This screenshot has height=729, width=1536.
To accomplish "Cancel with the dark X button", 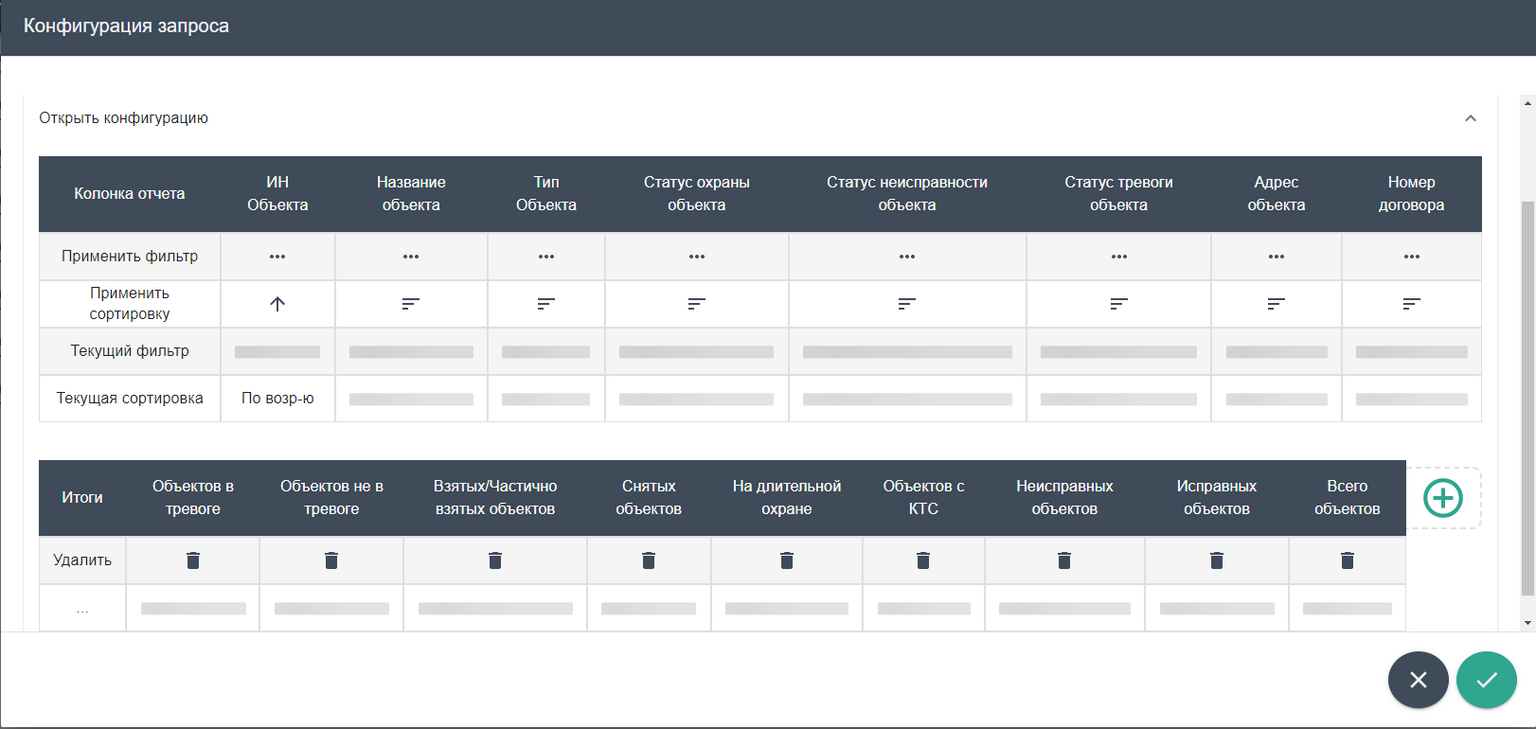I will [x=1417, y=680].
